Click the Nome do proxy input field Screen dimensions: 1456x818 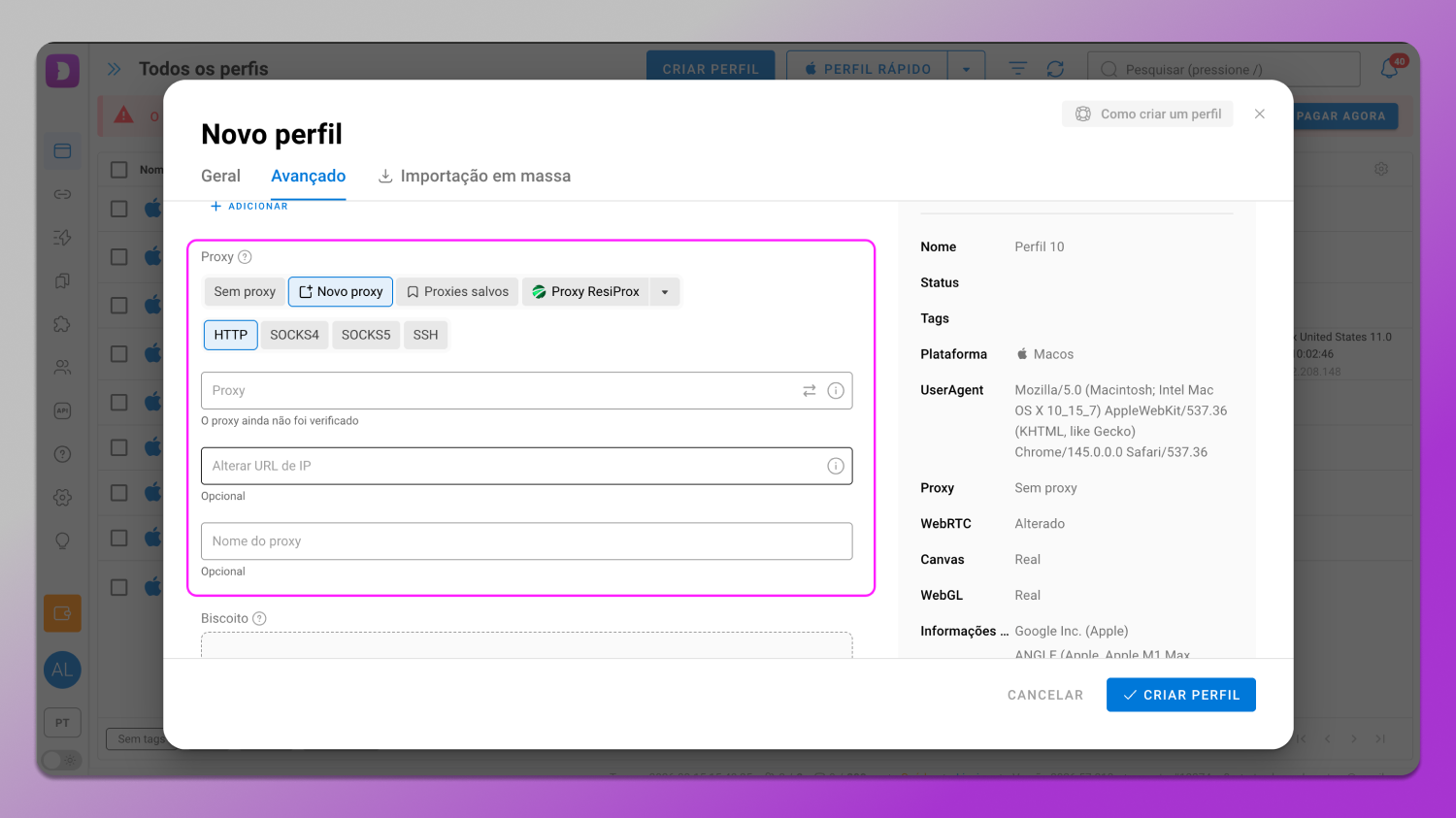pos(526,541)
